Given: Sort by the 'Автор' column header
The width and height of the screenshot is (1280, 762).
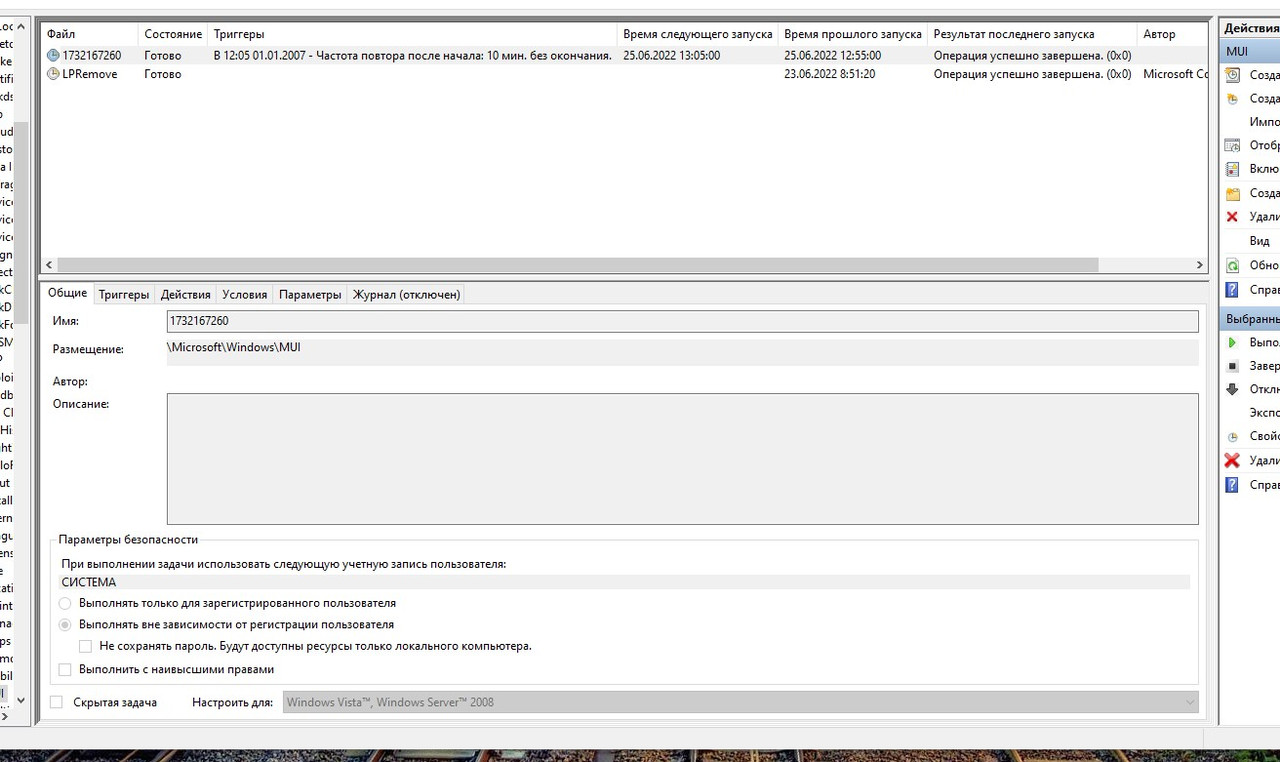Looking at the screenshot, I should (1172, 34).
